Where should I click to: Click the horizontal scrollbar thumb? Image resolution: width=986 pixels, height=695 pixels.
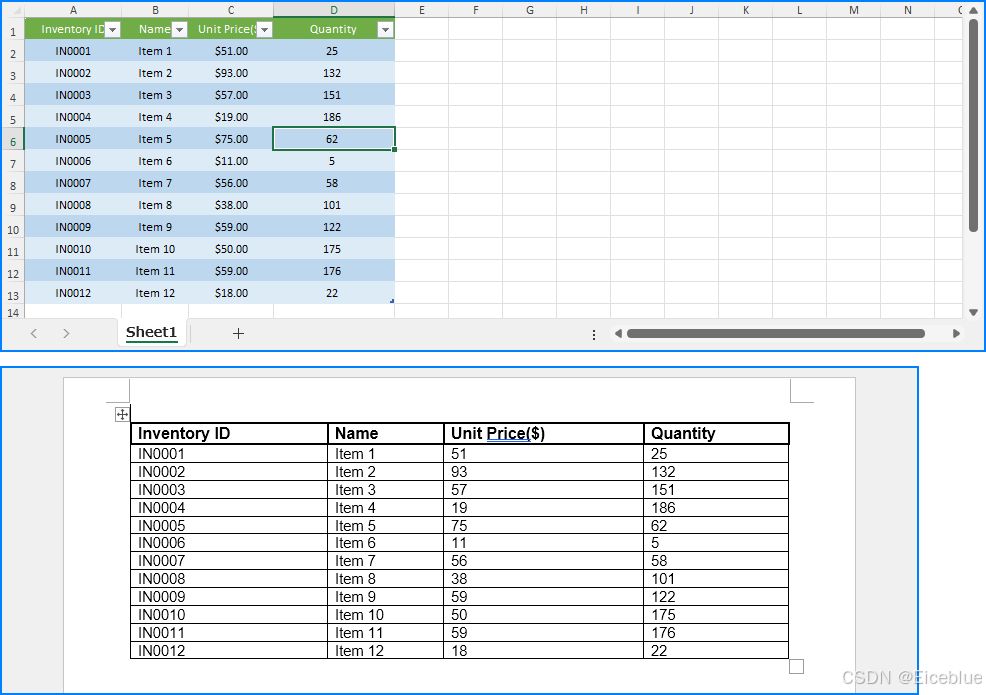point(776,333)
